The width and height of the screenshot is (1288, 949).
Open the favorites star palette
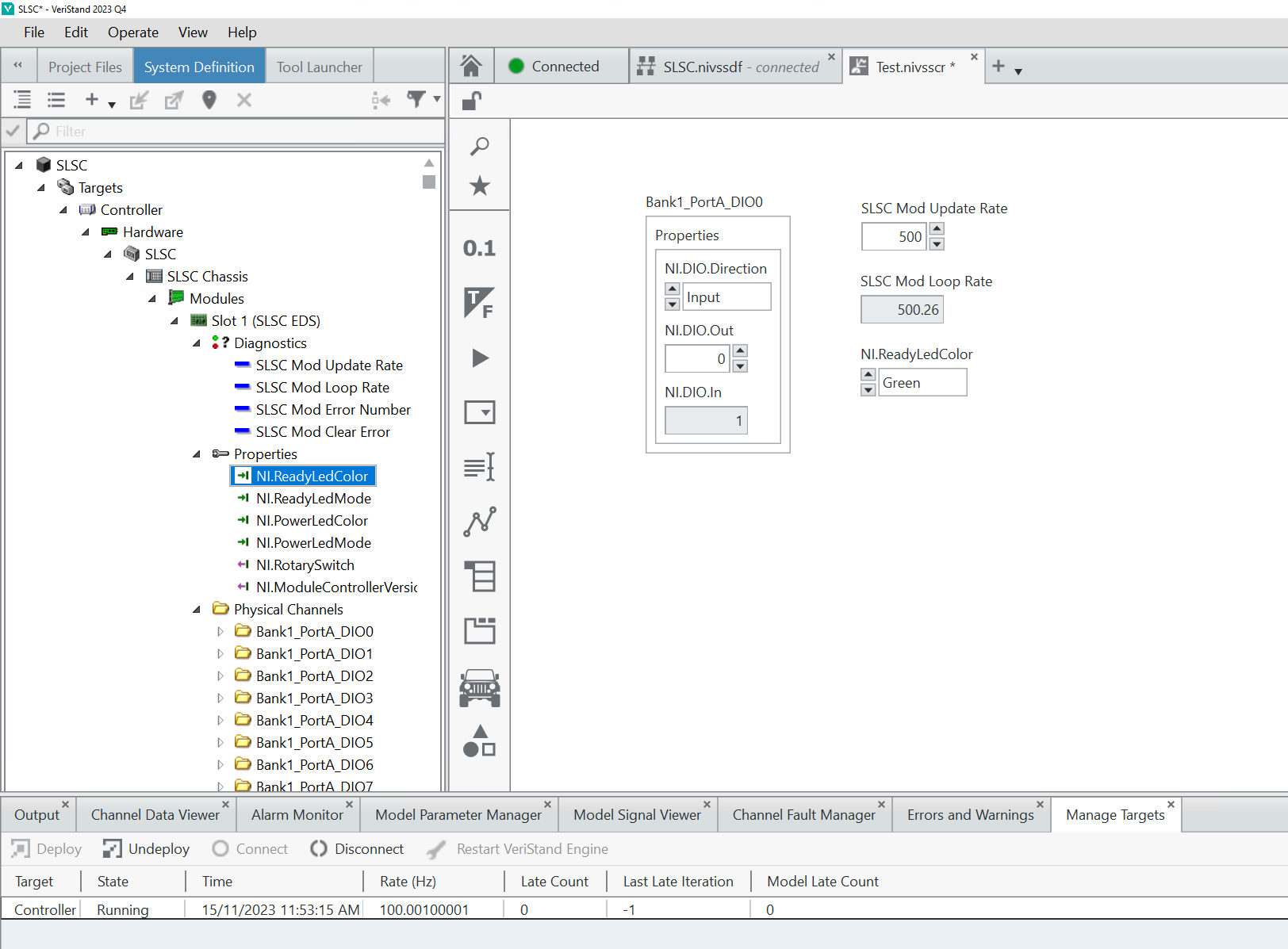(480, 186)
